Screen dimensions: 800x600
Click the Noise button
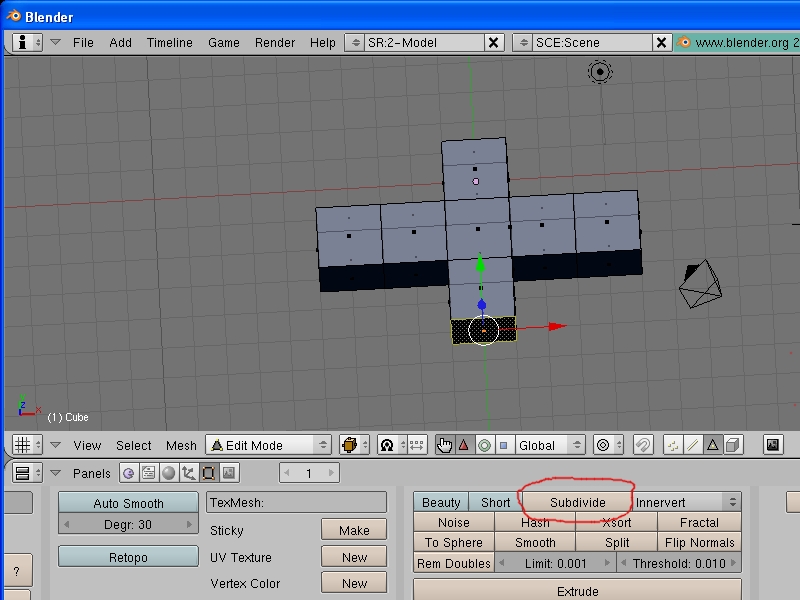(x=454, y=522)
